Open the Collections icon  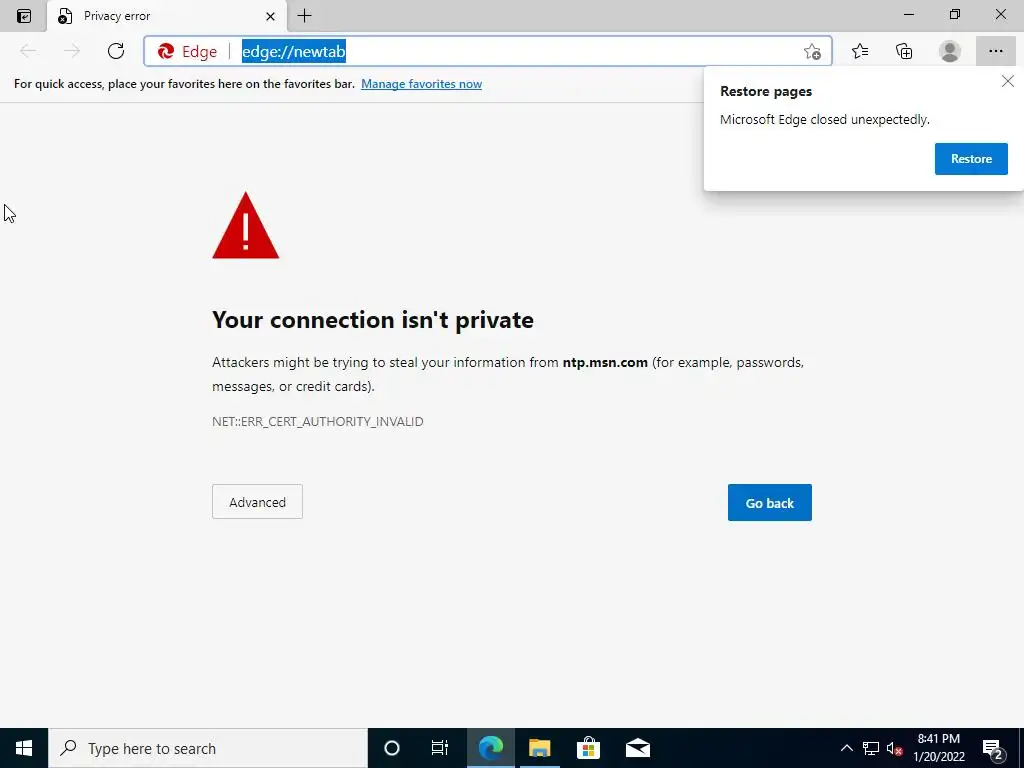pos(904,51)
